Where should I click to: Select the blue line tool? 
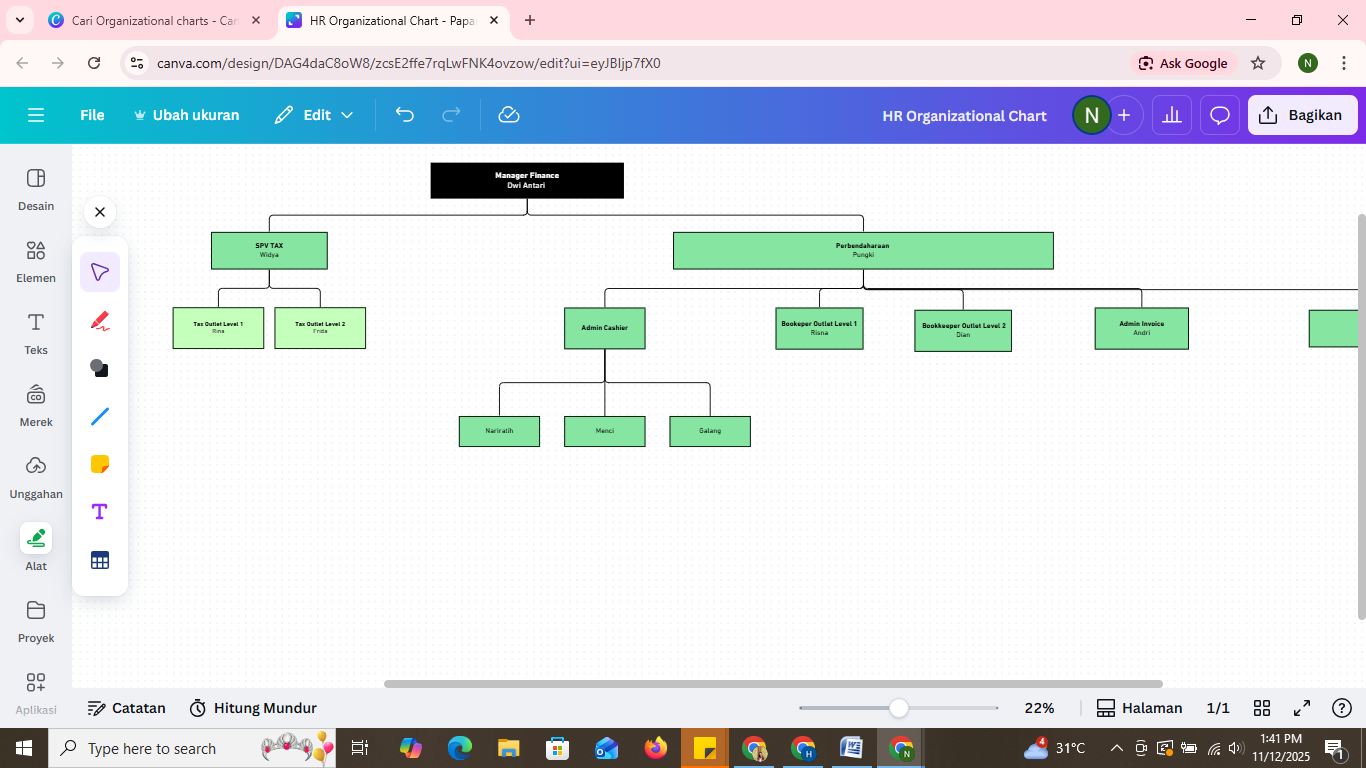100,416
